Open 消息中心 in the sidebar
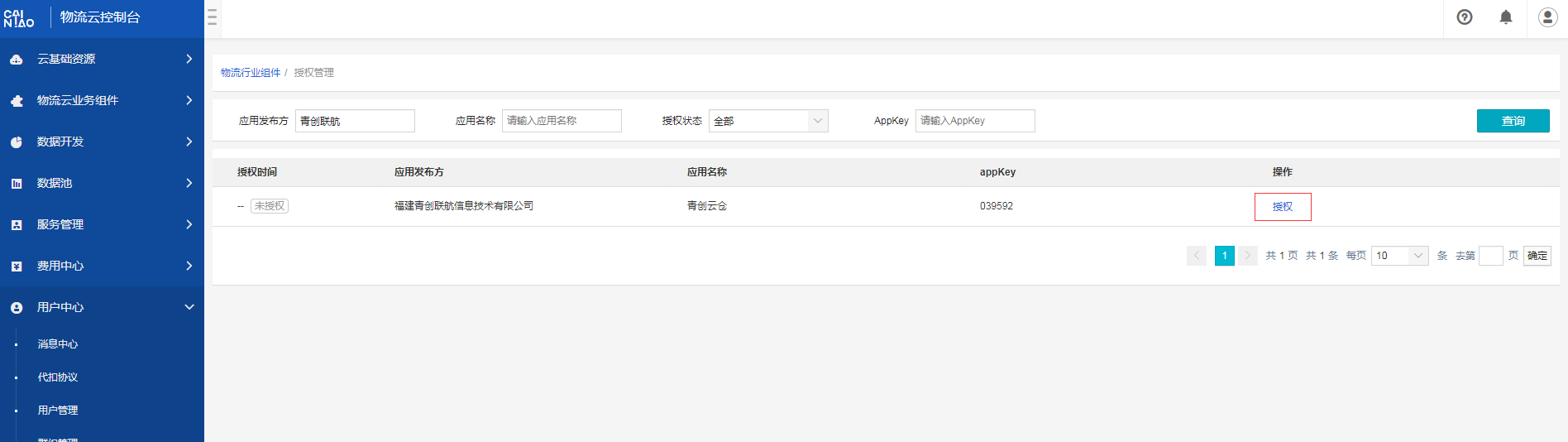This screenshot has height=442, width=1568. (58, 344)
